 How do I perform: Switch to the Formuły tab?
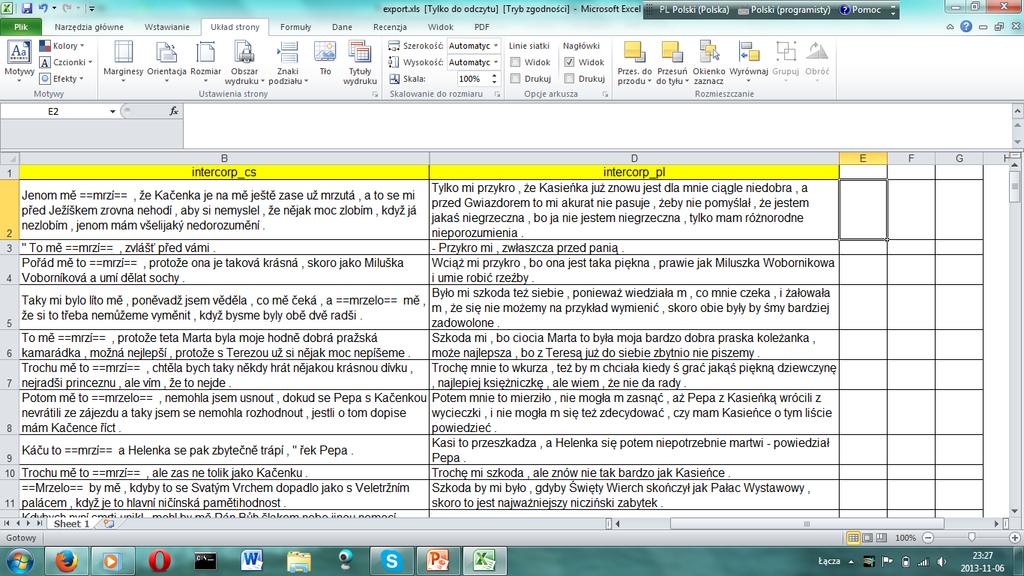pyautogui.click(x=295, y=27)
